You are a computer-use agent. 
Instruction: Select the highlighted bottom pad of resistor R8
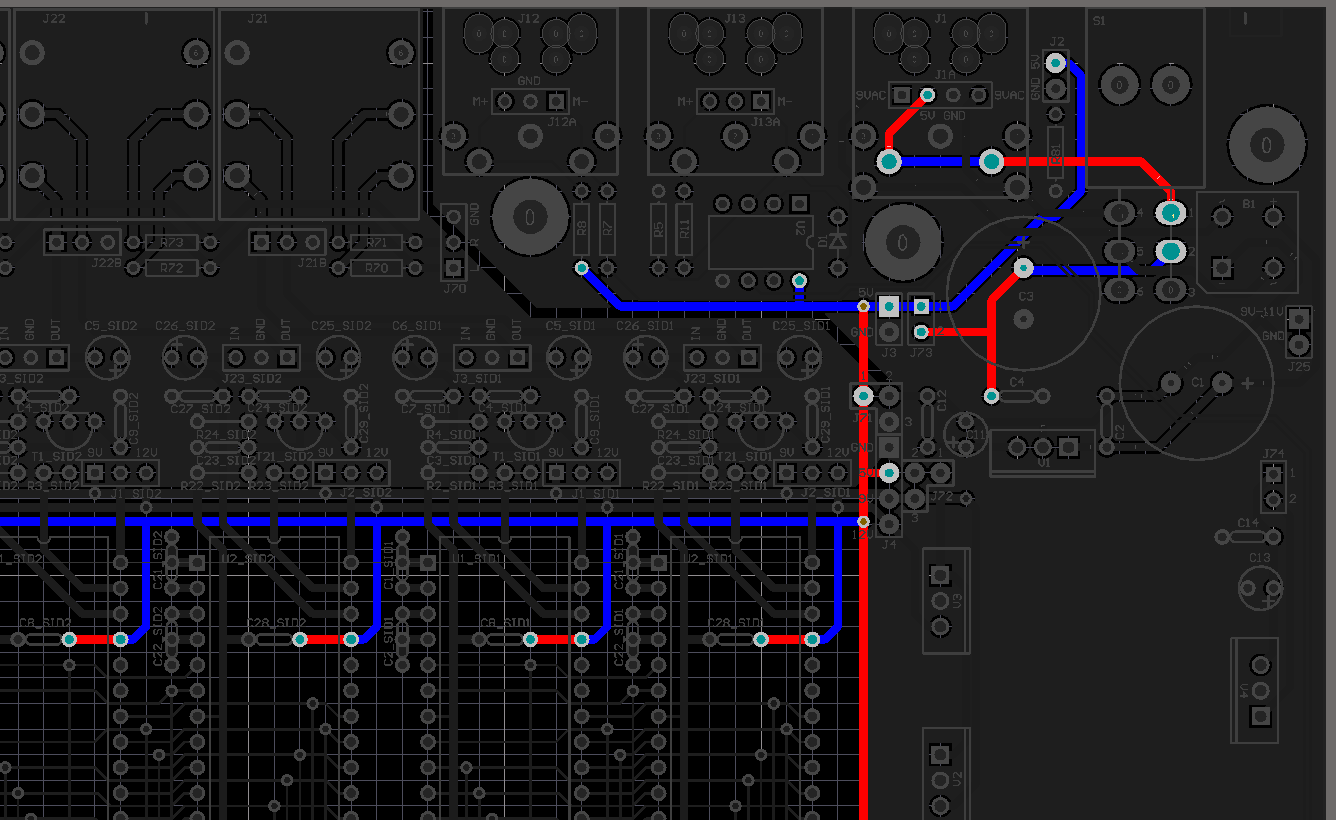pyautogui.click(x=582, y=268)
